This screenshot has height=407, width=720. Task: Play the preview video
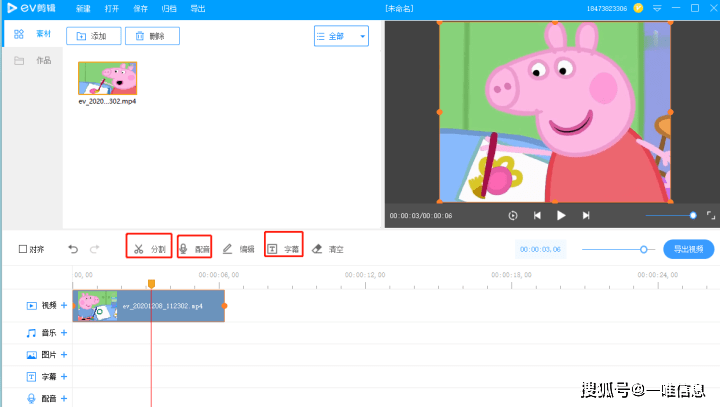pos(561,215)
